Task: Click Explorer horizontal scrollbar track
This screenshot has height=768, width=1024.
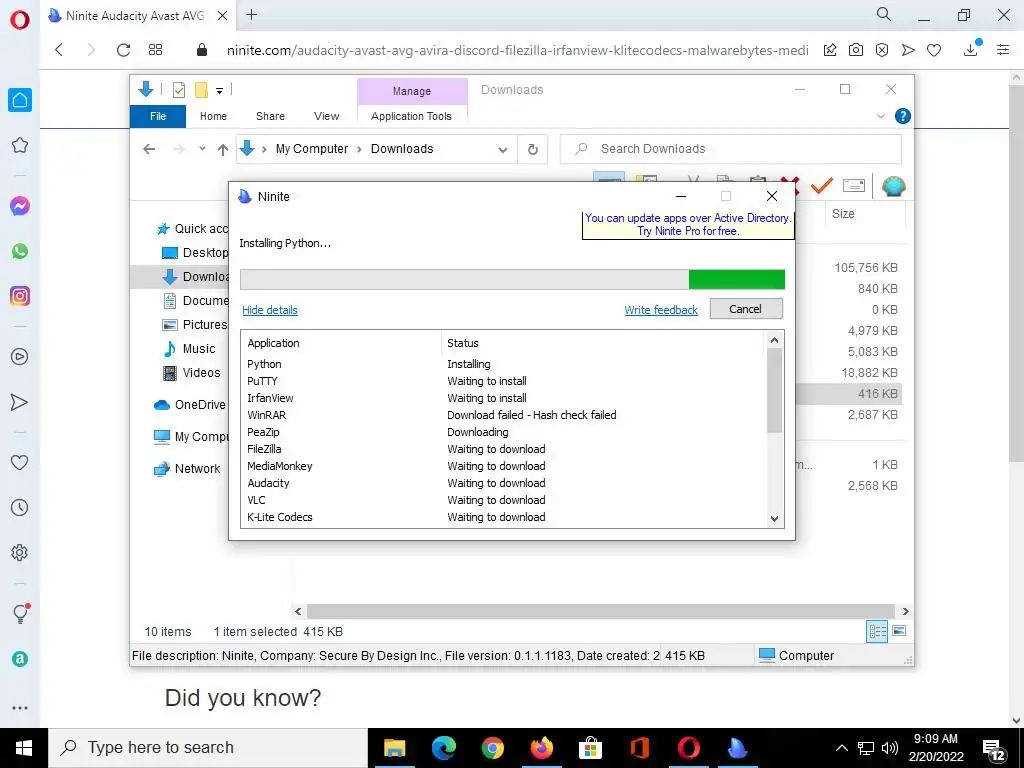Action: point(601,612)
